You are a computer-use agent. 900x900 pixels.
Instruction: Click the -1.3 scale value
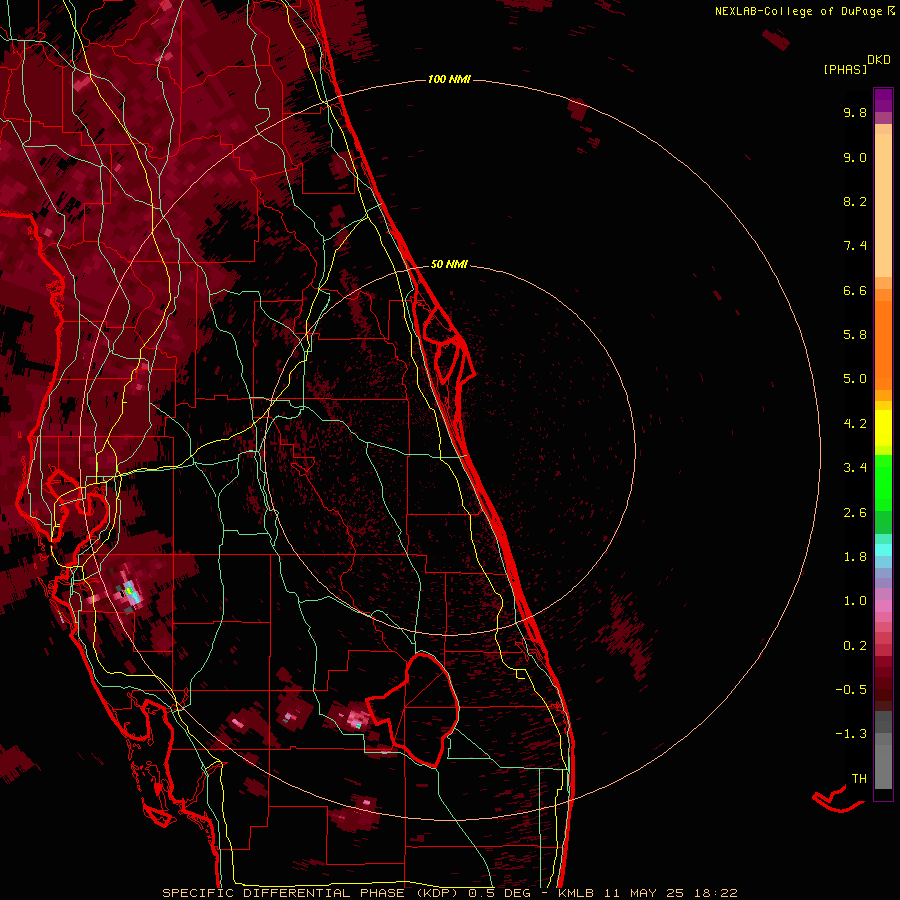pyautogui.click(x=851, y=734)
